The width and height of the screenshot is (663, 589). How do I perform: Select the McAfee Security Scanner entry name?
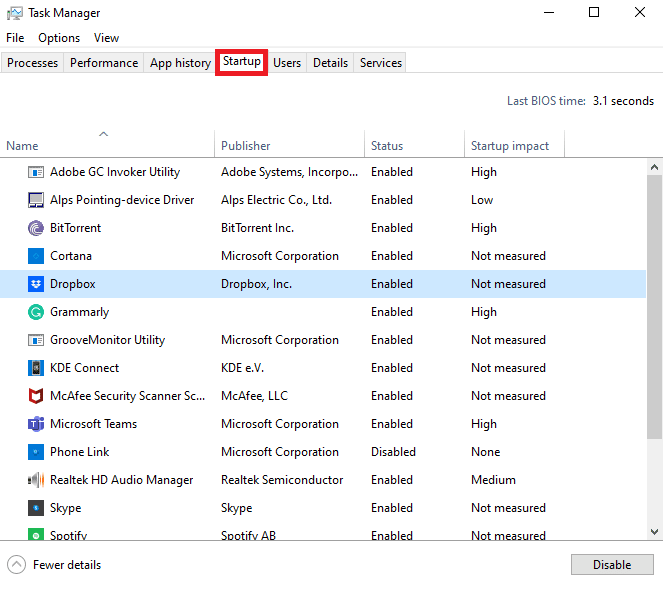[x=127, y=396]
